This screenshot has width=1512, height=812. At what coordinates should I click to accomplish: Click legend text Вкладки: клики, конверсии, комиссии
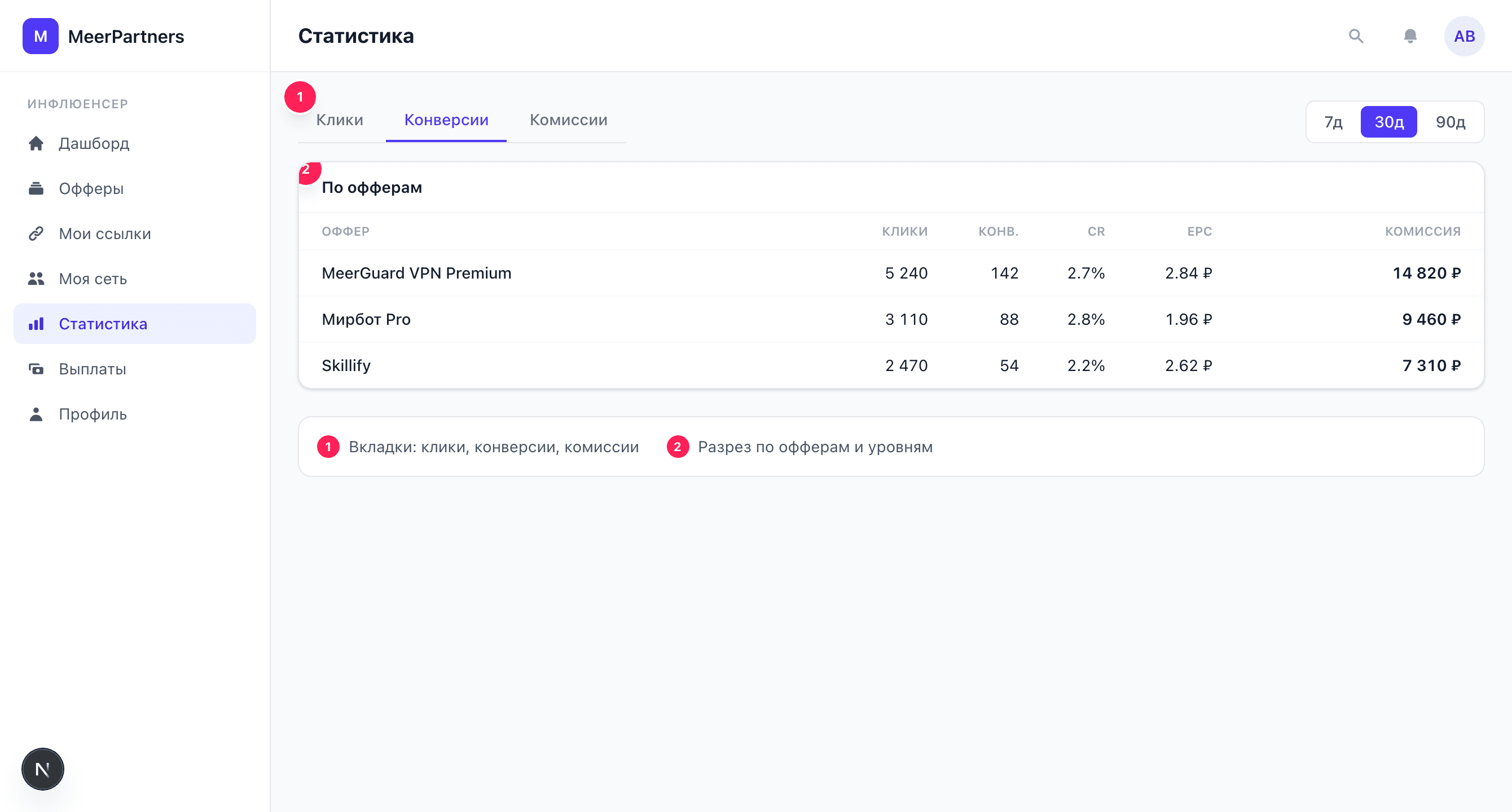(x=494, y=447)
